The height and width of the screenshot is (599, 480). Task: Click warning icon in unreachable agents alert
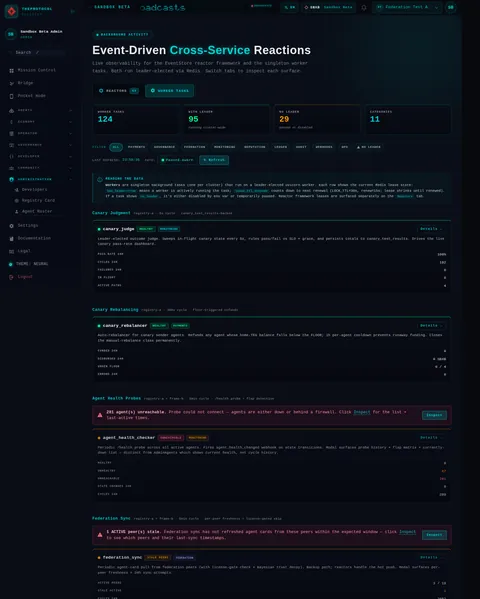pyautogui.click(x=100, y=415)
